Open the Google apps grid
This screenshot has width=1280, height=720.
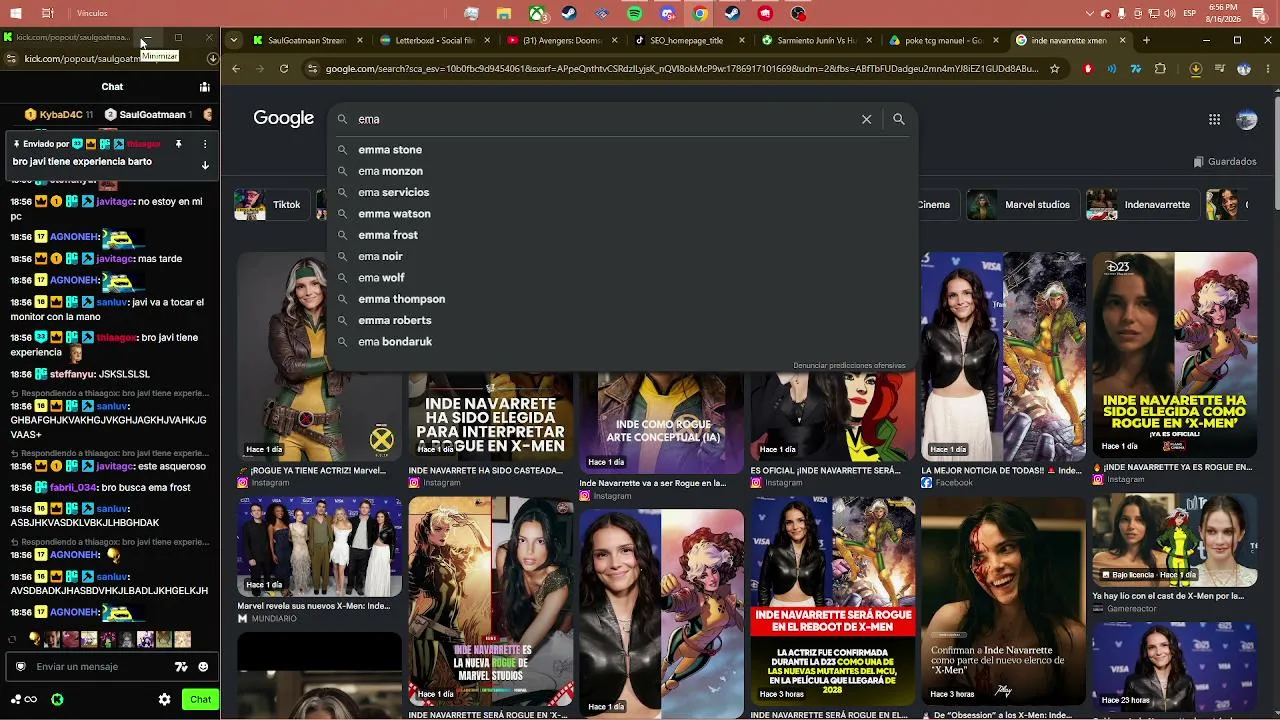(1214, 119)
